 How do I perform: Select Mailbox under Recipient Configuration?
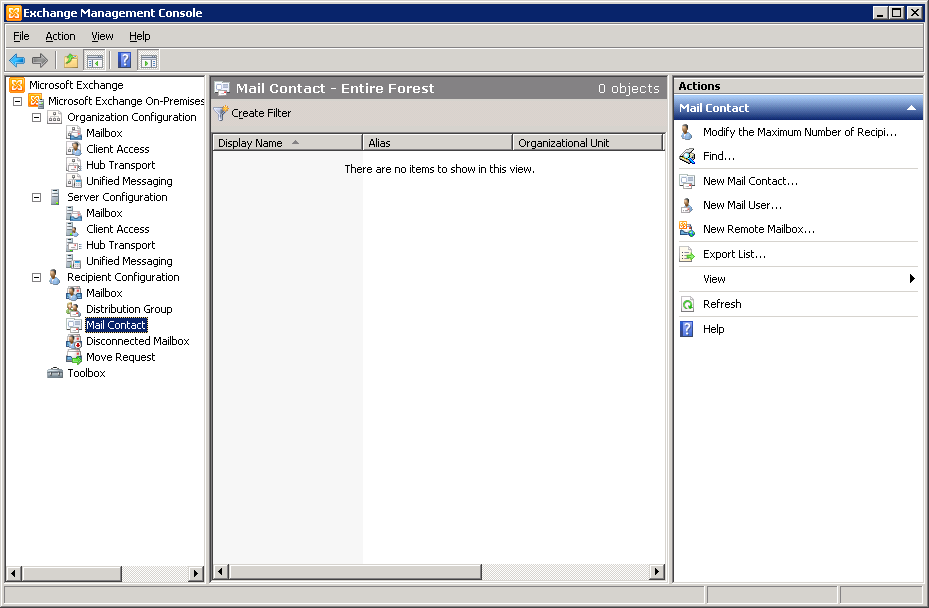click(104, 293)
